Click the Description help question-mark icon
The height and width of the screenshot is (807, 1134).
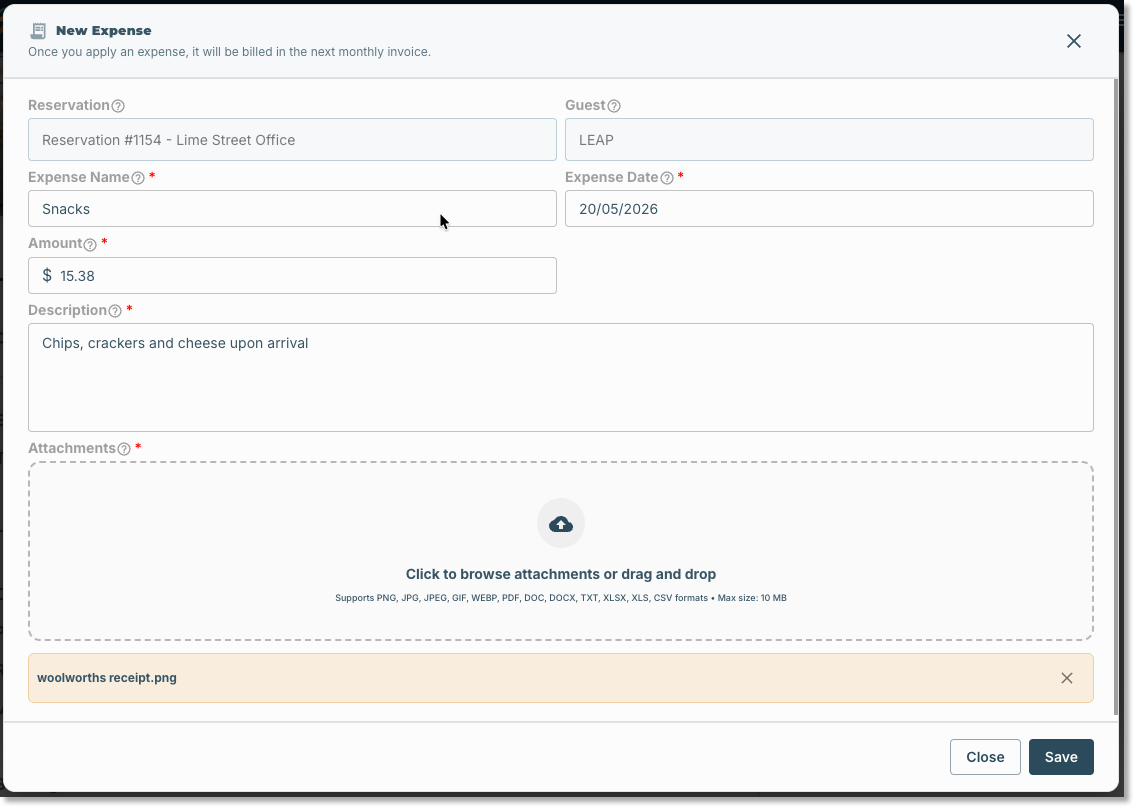coord(115,311)
